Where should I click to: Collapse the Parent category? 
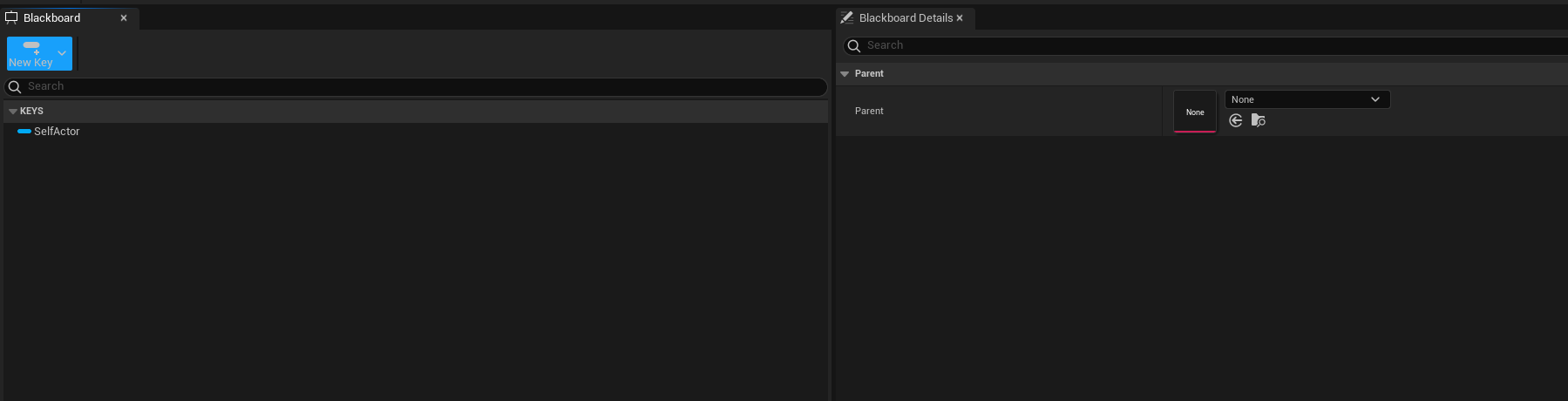pyautogui.click(x=845, y=74)
